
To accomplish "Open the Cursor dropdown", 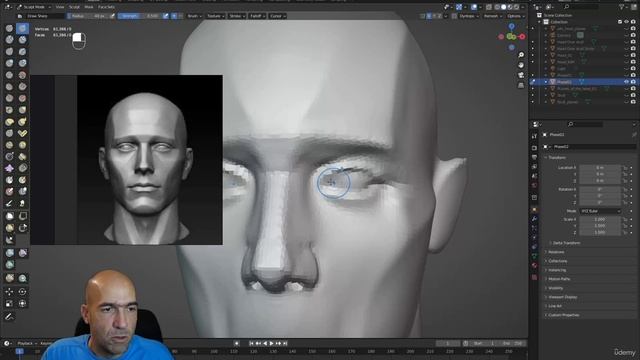I will click(x=278, y=16).
